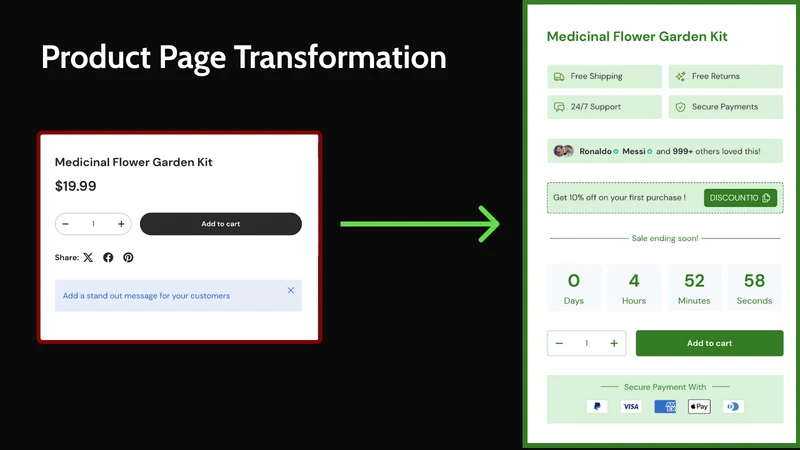This screenshot has width=800, height=450.
Task: Click the 58 Seconds countdown box
Action: pyautogui.click(x=754, y=288)
